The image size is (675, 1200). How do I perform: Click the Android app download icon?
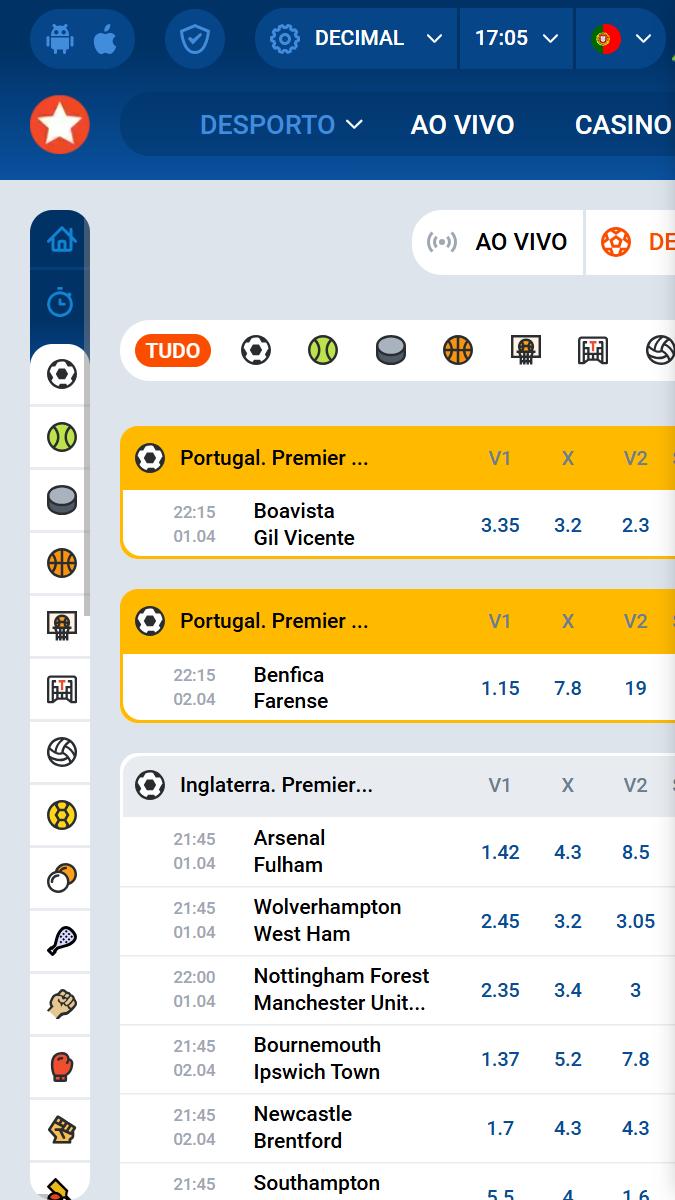point(61,39)
